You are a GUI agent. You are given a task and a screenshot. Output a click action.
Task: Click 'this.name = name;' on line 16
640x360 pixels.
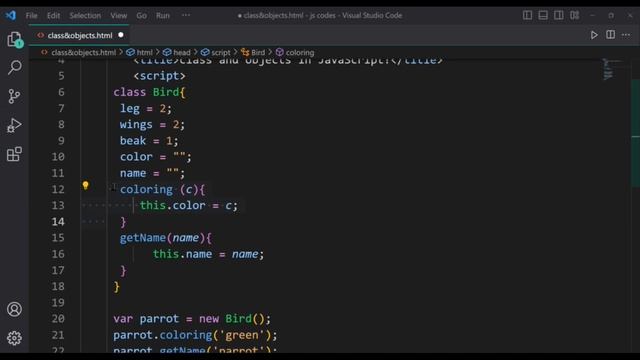tap(209, 254)
